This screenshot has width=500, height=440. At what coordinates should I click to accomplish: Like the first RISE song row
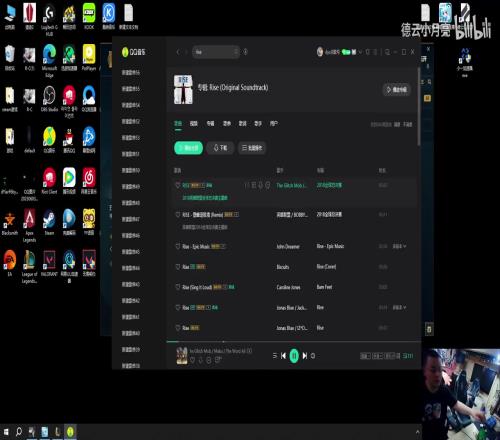click(178, 185)
